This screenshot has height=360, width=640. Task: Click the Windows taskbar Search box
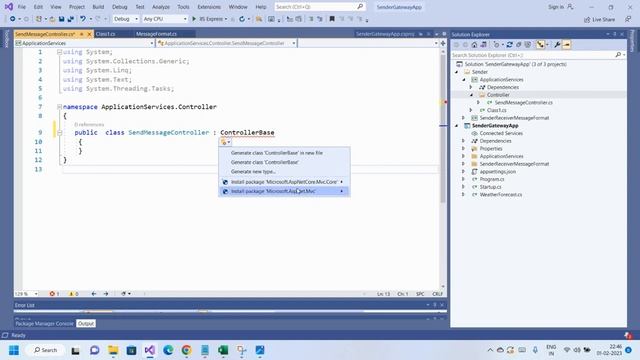tap(45, 350)
